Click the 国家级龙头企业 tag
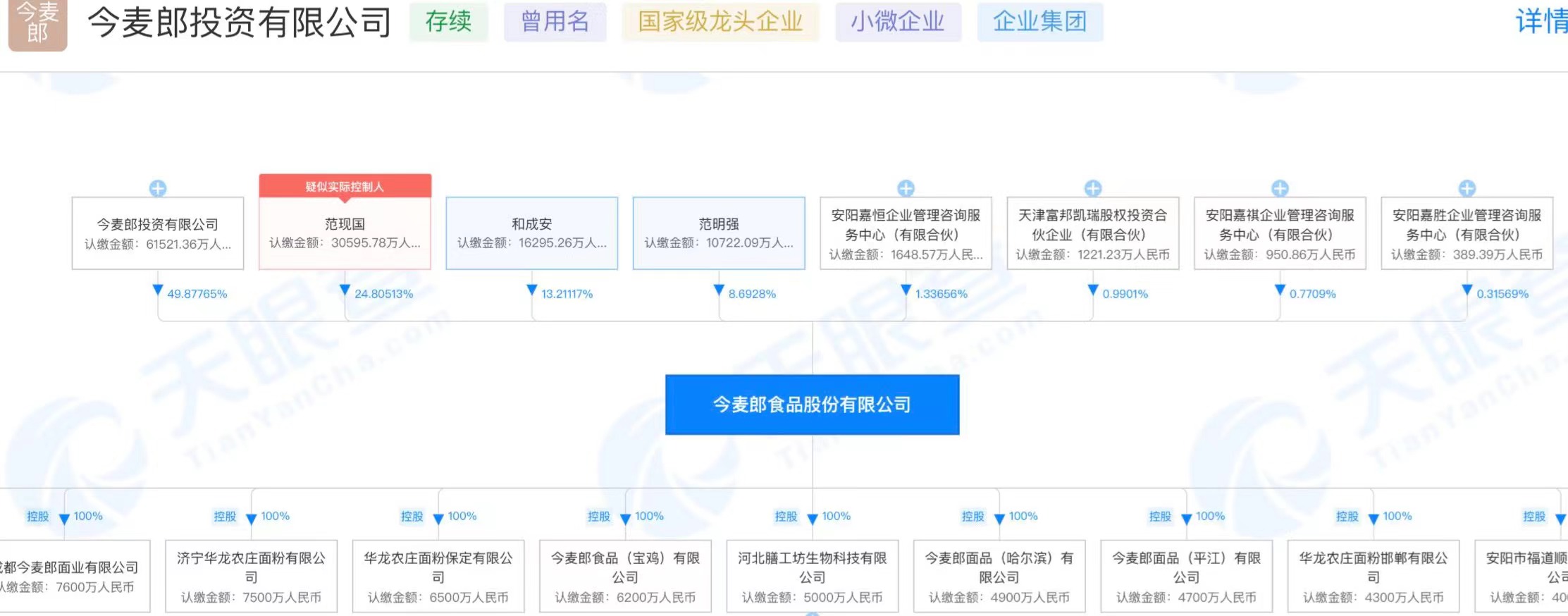1568x616 pixels. pyautogui.click(x=720, y=22)
